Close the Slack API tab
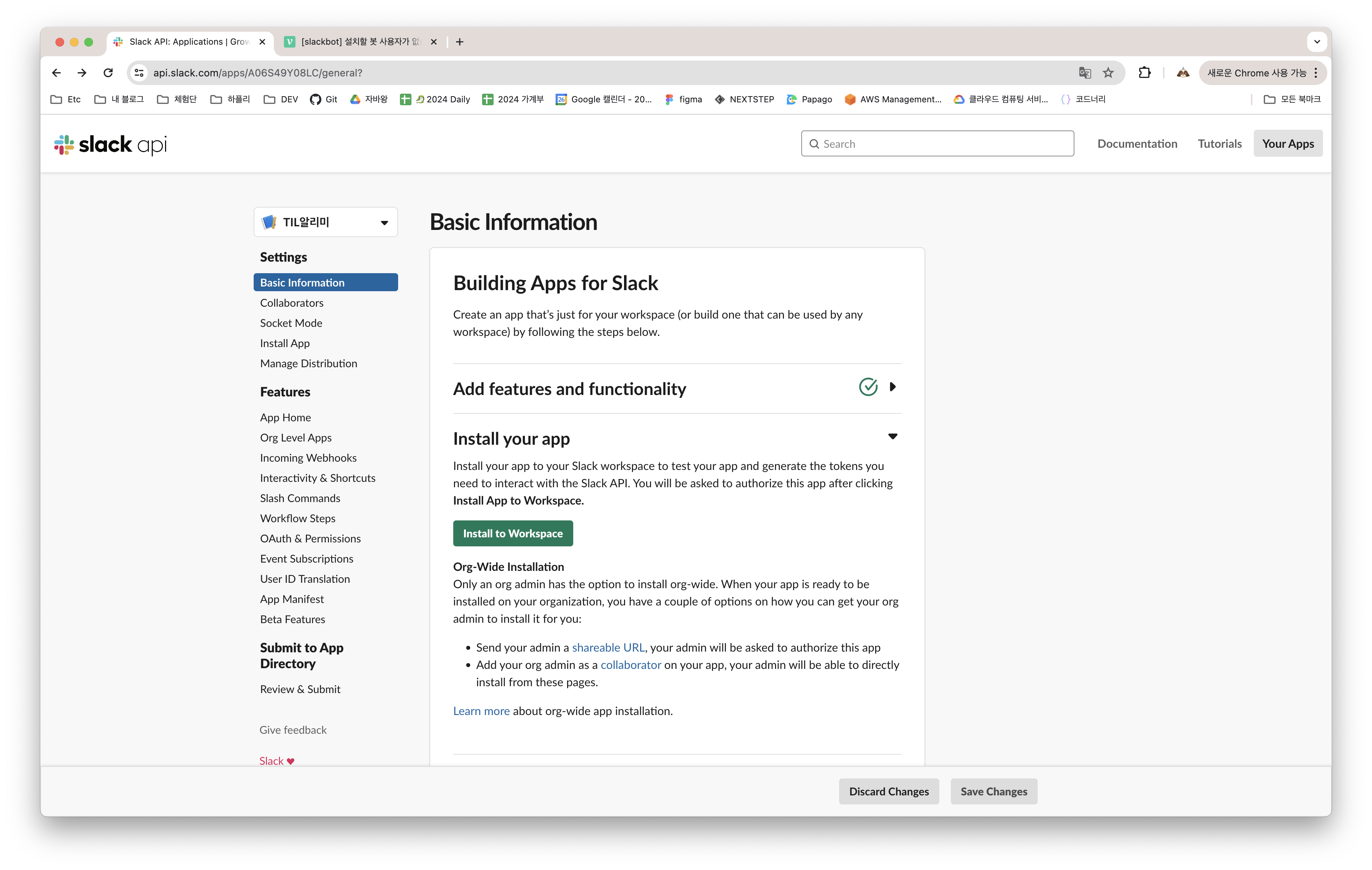The image size is (1372, 870). [x=262, y=41]
